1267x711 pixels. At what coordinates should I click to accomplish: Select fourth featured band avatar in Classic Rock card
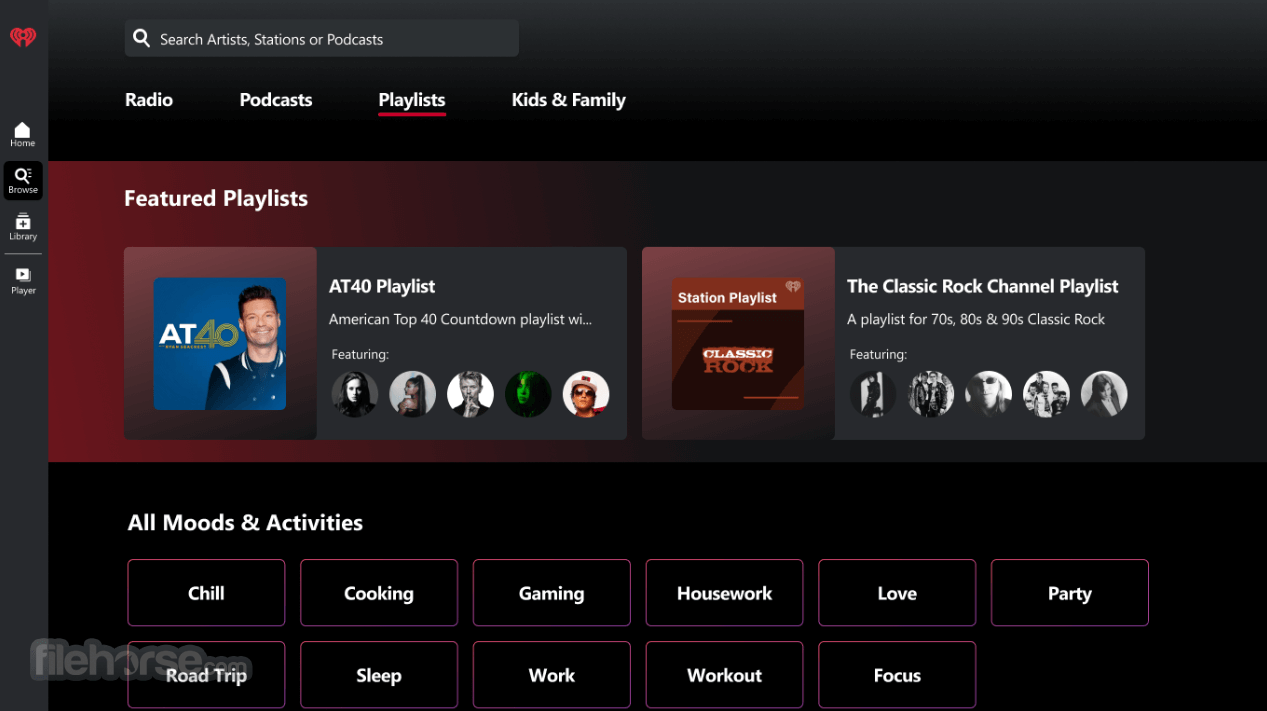click(x=1046, y=394)
